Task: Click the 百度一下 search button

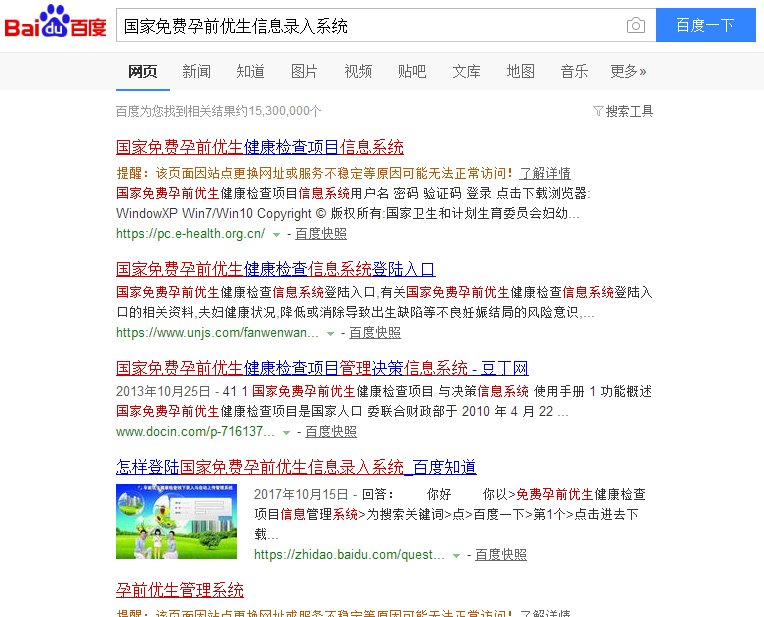Action: point(706,25)
